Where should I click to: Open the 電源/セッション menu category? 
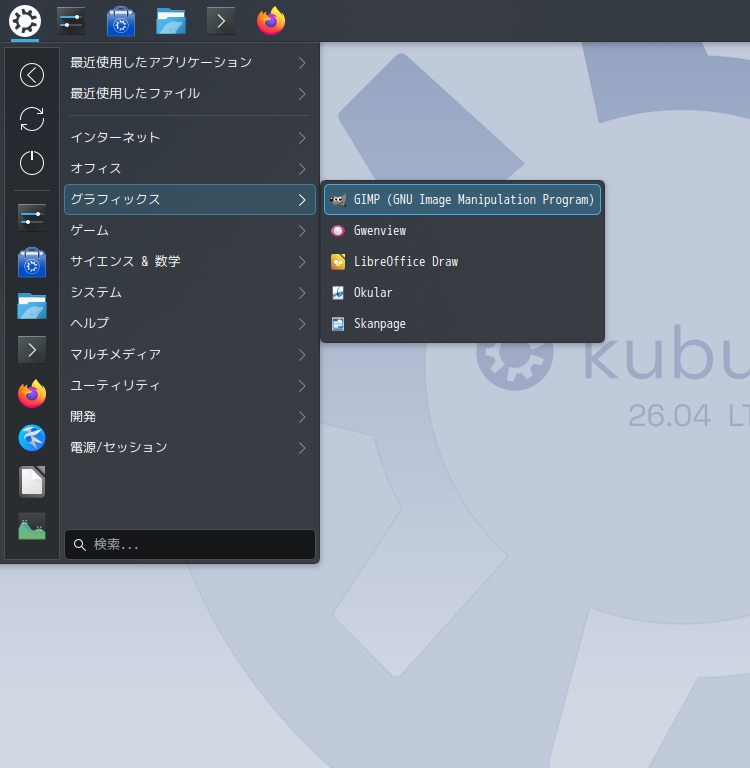[x=190, y=448]
